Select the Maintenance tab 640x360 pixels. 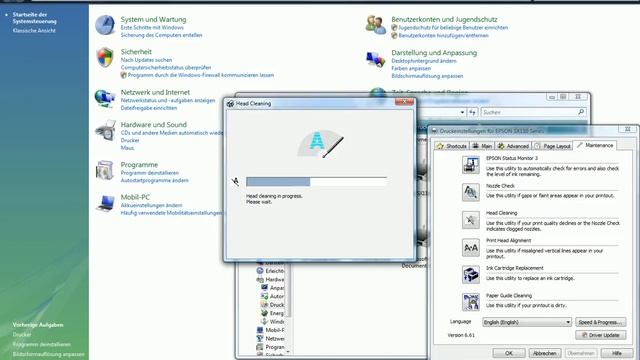(595, 145)
